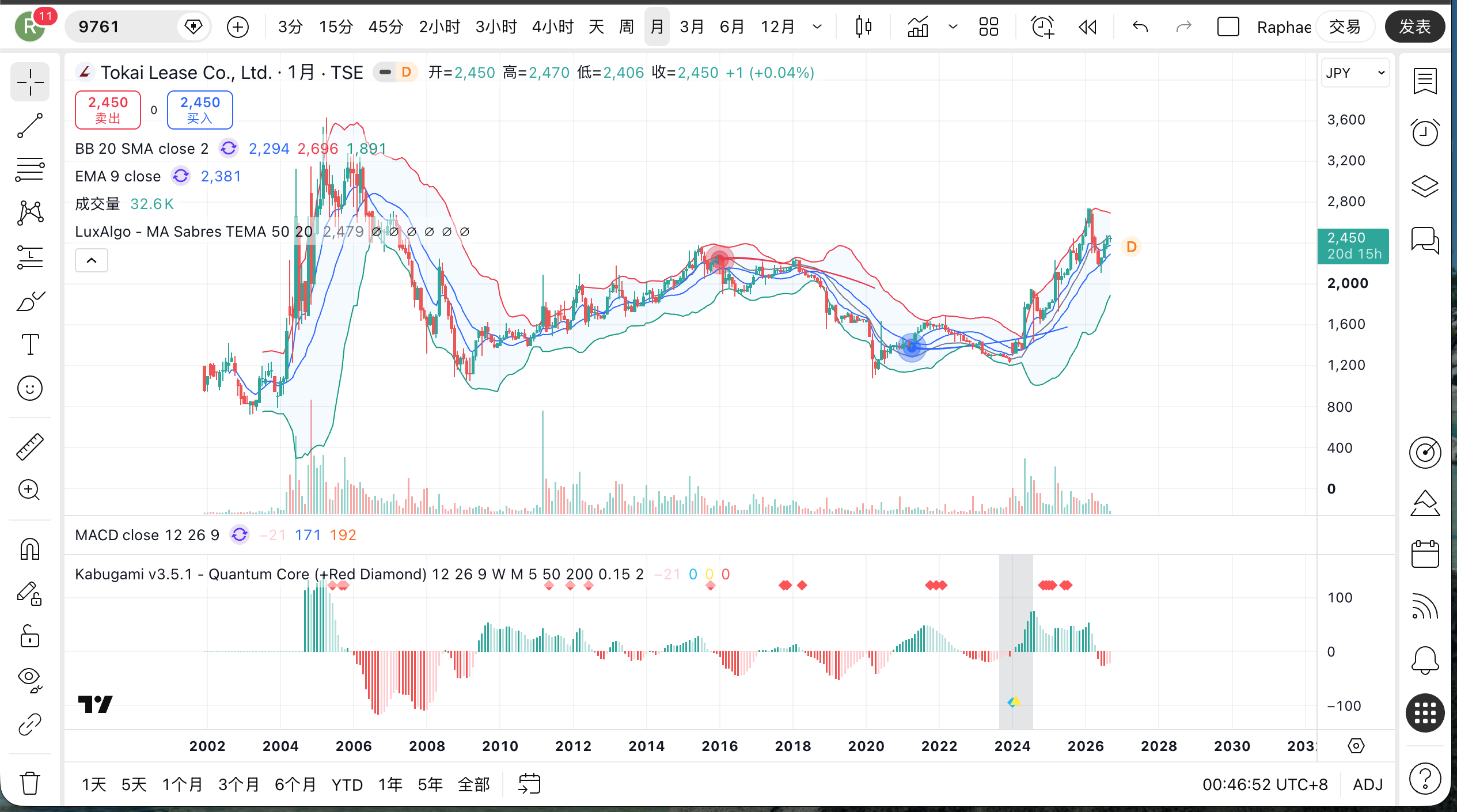1457x812 pixels.
Task: Open the object tree layers panel
Action: [x=1425, y=186]
